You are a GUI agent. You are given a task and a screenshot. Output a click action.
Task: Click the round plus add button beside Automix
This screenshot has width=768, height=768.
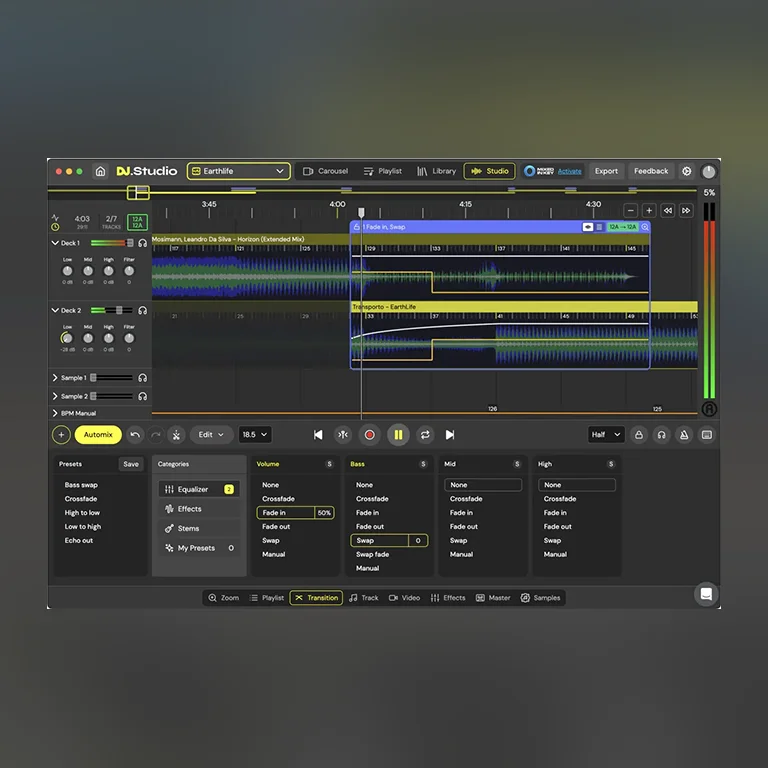tap(61, 435)
